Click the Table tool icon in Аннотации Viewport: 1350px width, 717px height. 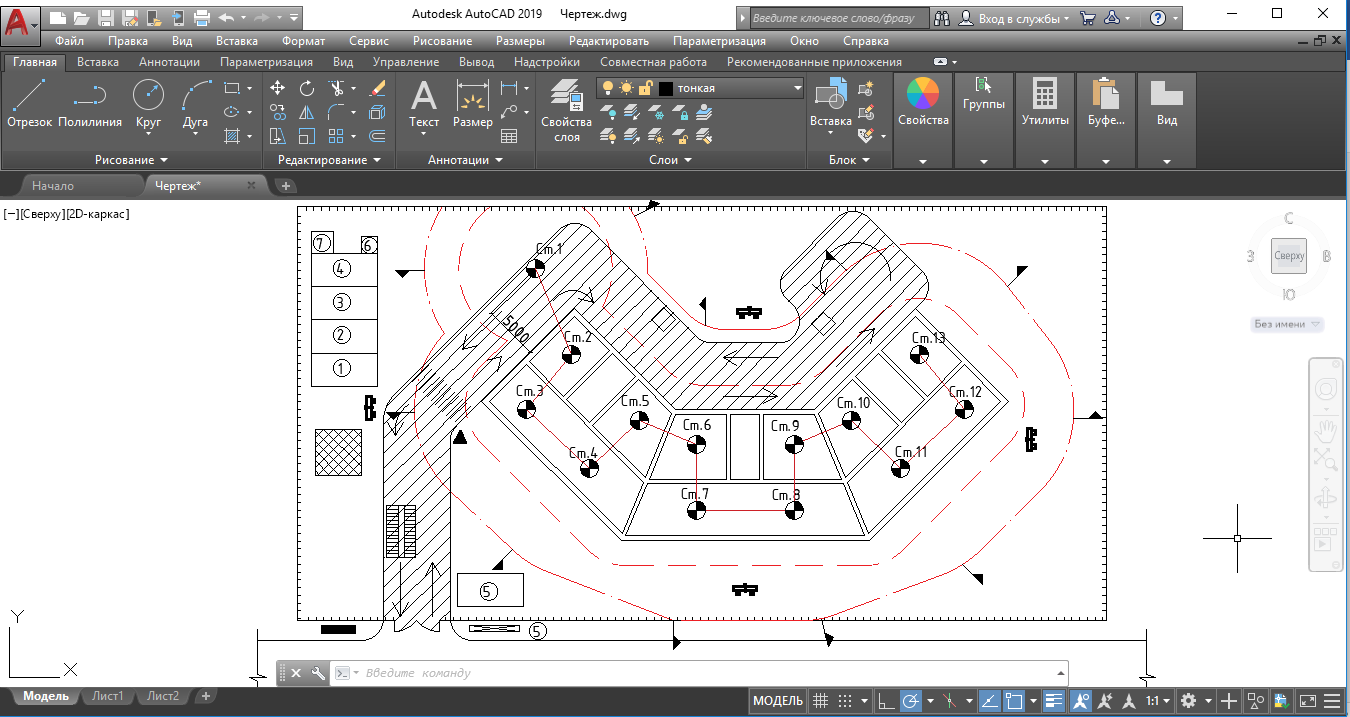click(x=509, y=136)
